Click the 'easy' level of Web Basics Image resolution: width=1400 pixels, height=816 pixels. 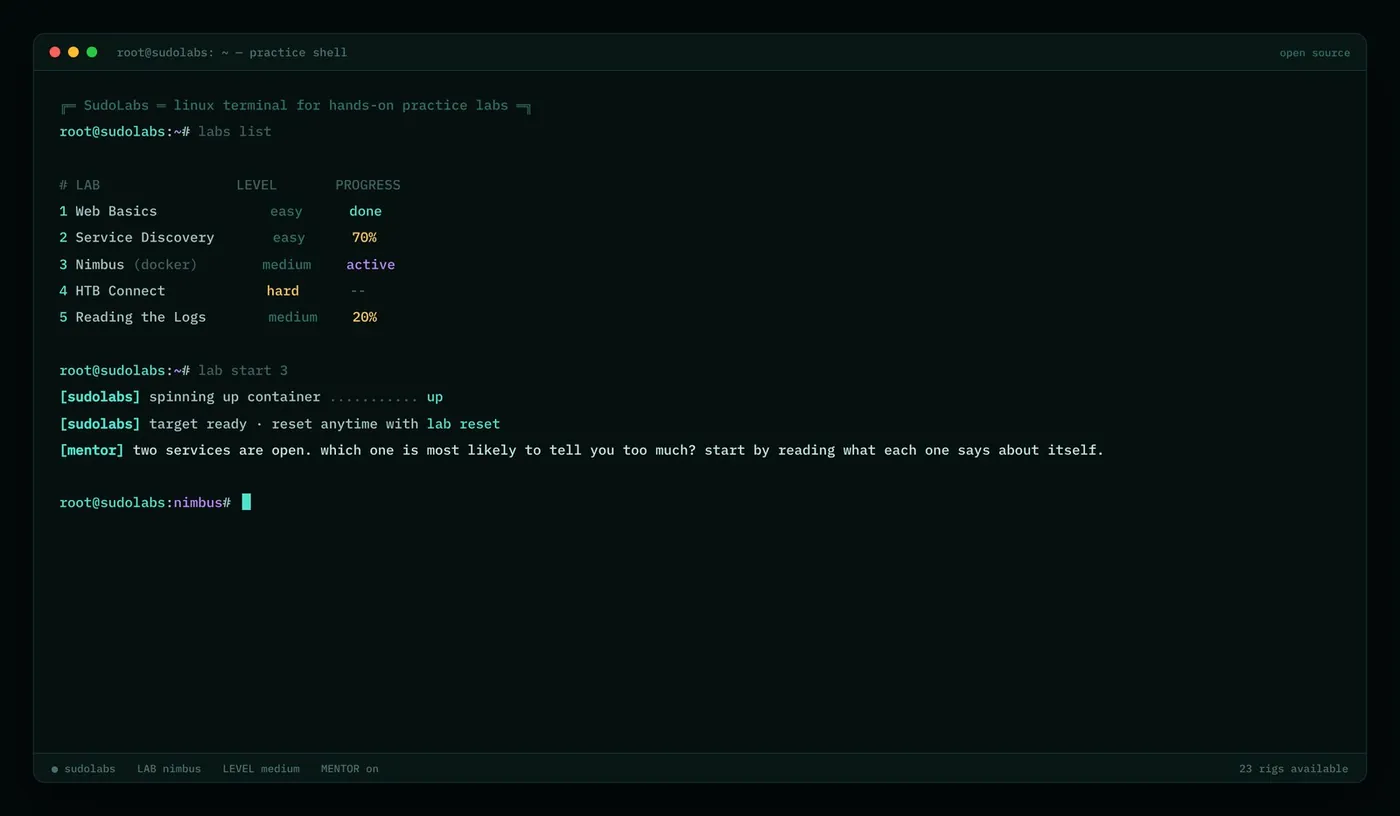click(286, 211)
